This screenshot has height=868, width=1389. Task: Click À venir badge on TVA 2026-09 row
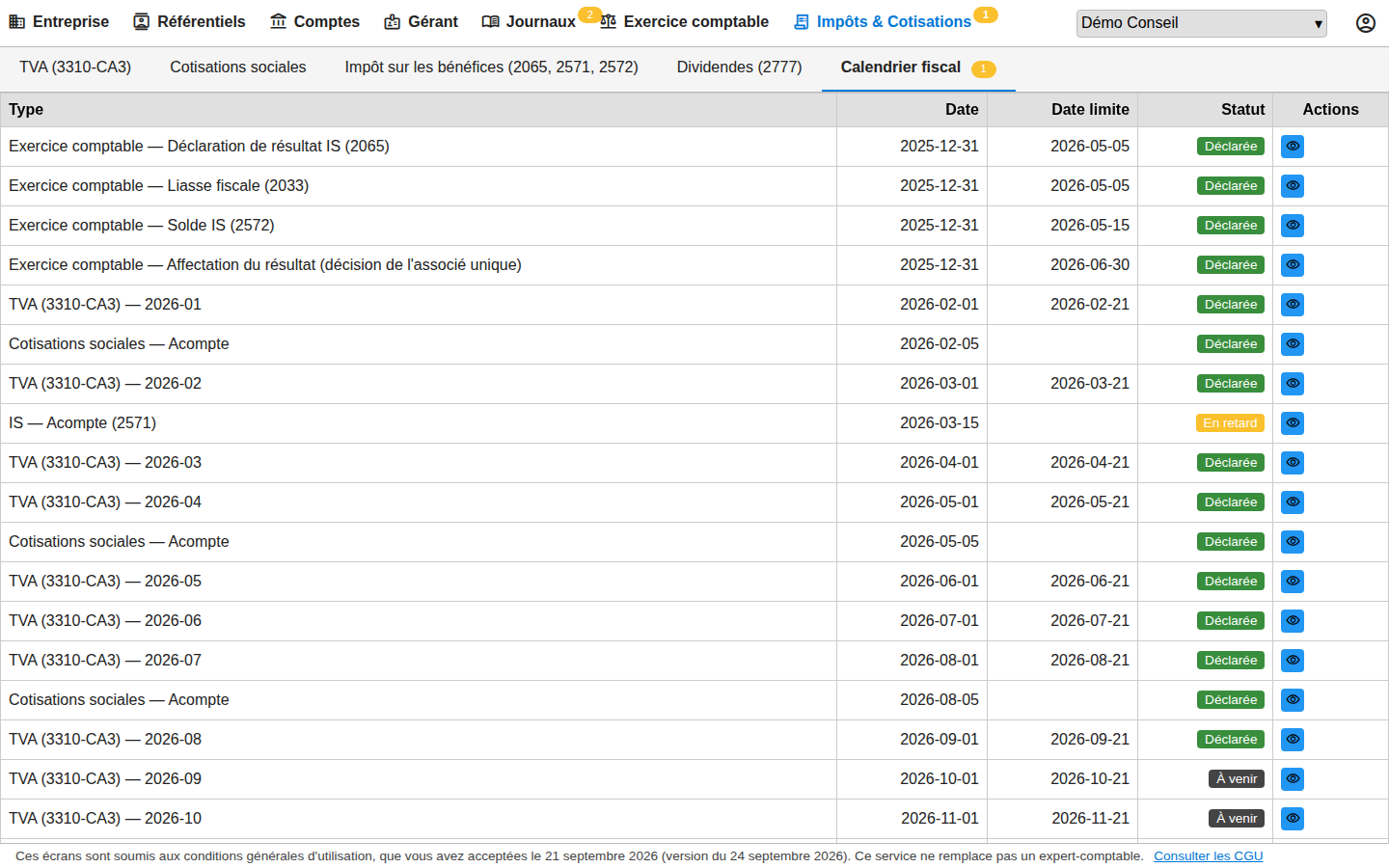pos(1237,779)
